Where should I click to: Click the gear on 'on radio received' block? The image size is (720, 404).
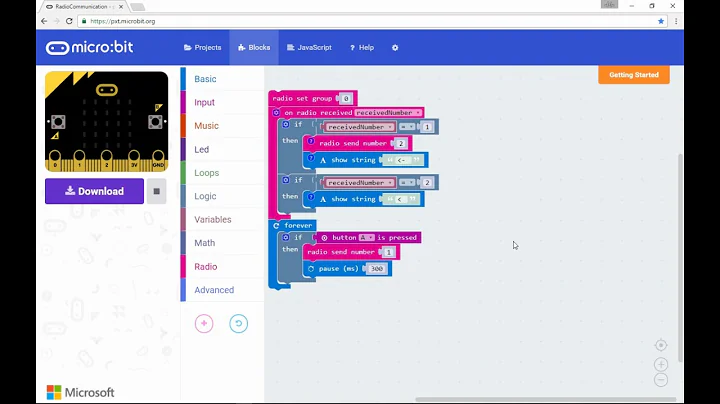[276, 112]
